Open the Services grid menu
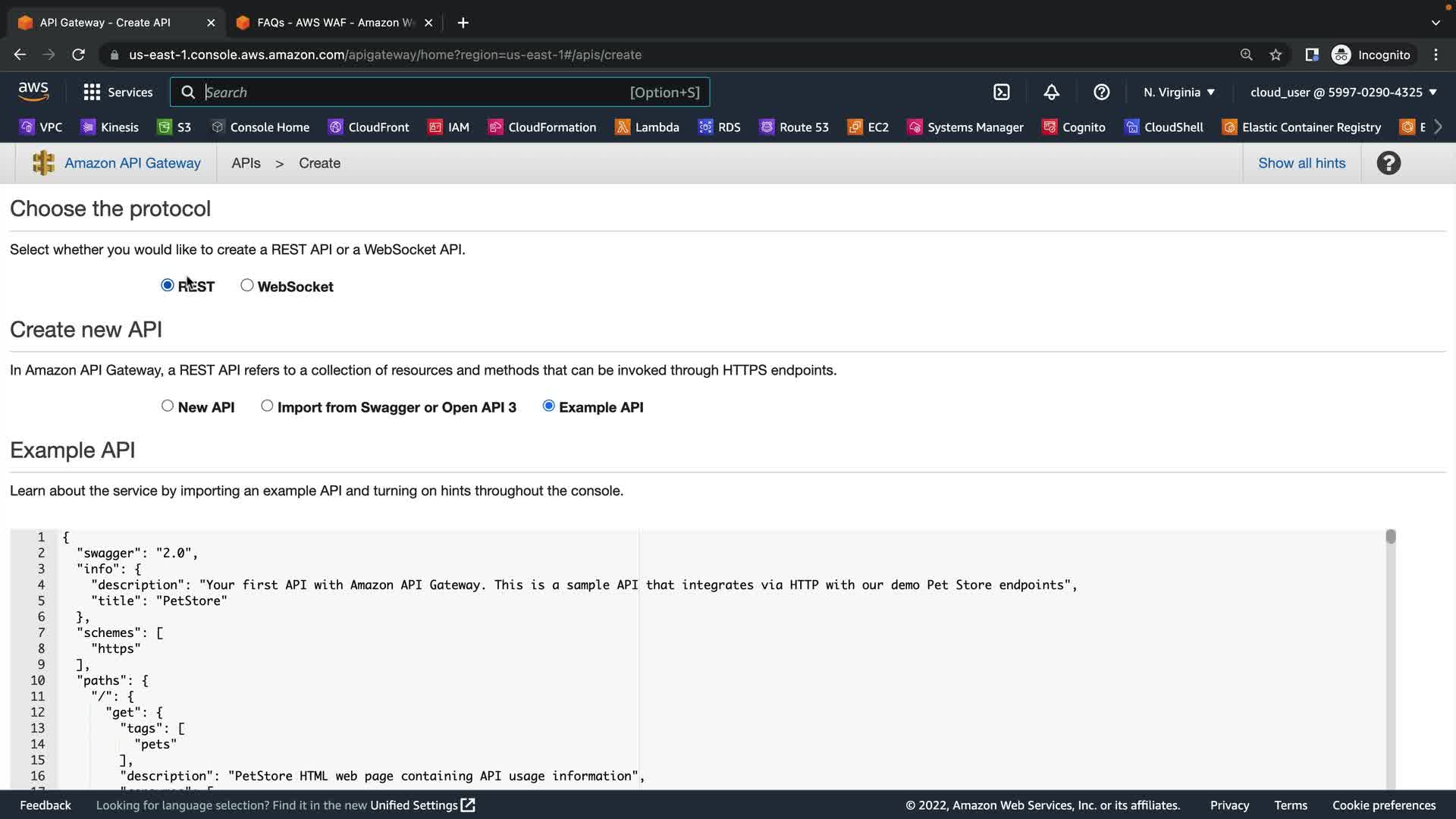Screen dimensions: 1456x819 118,93
